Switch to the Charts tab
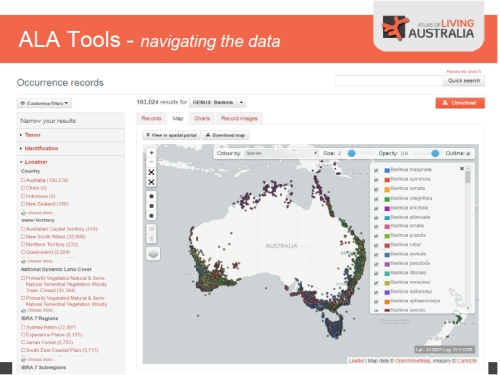This screenshot has height=375, width=500. click(202, 118)
